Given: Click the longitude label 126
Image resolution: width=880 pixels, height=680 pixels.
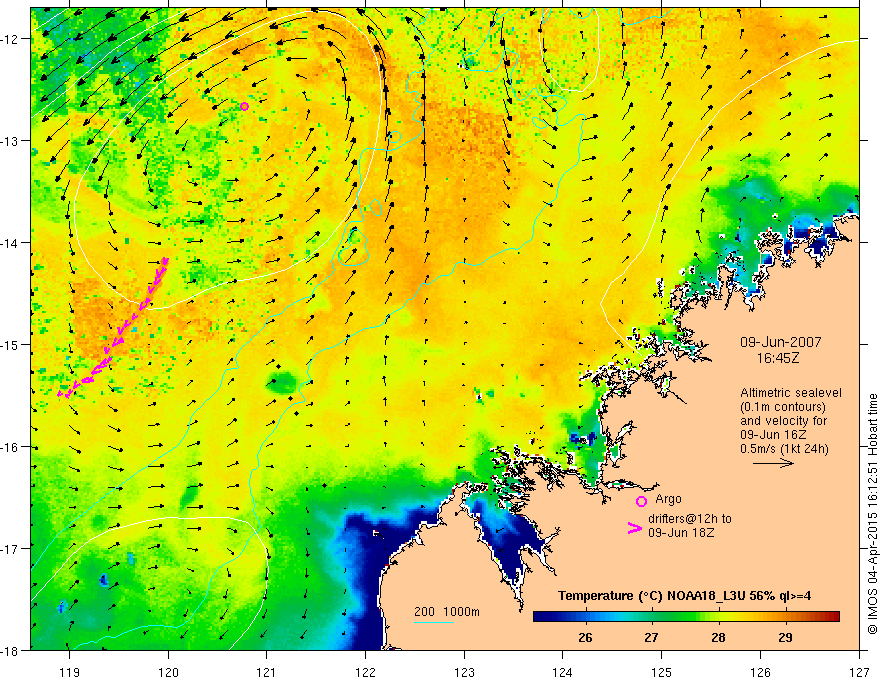Looking at the screenshot, I should tap(760, 672).
